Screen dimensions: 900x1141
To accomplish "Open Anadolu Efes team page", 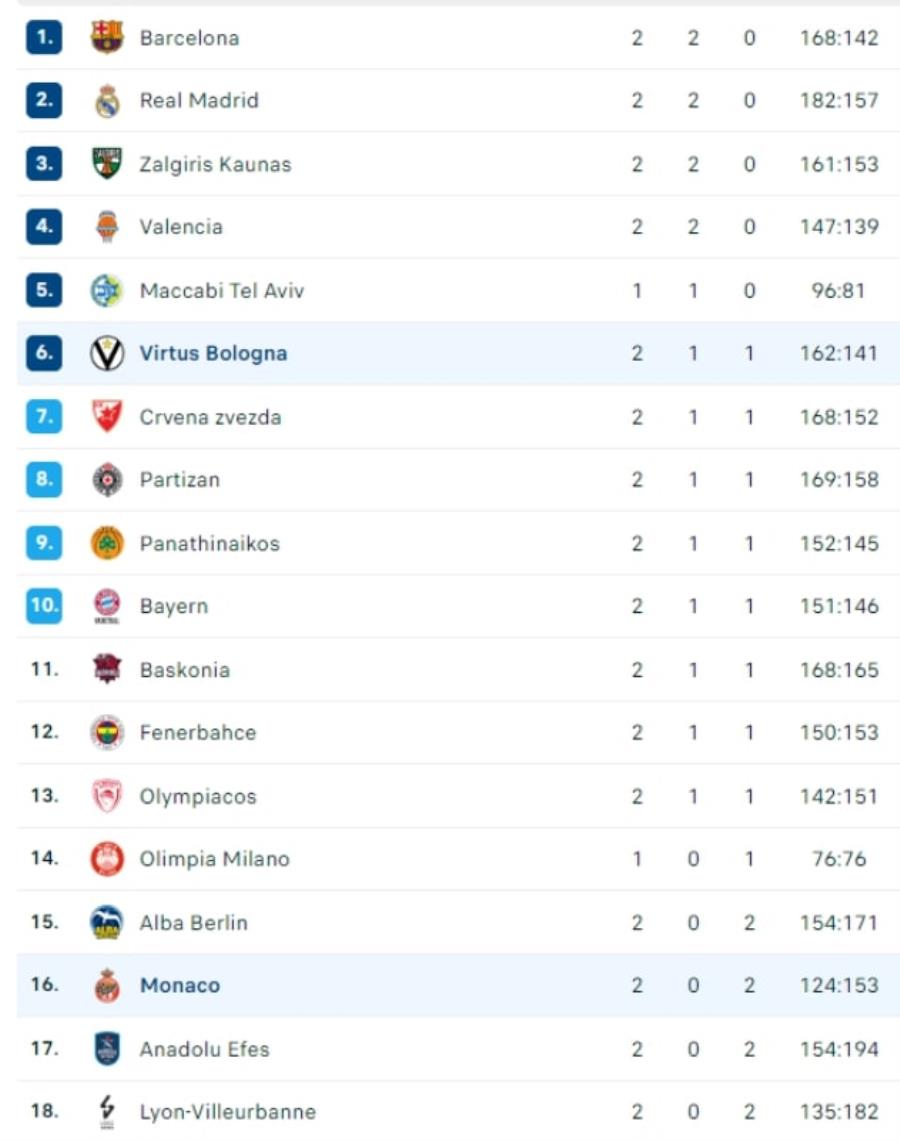I will [x=204, y=1049].
